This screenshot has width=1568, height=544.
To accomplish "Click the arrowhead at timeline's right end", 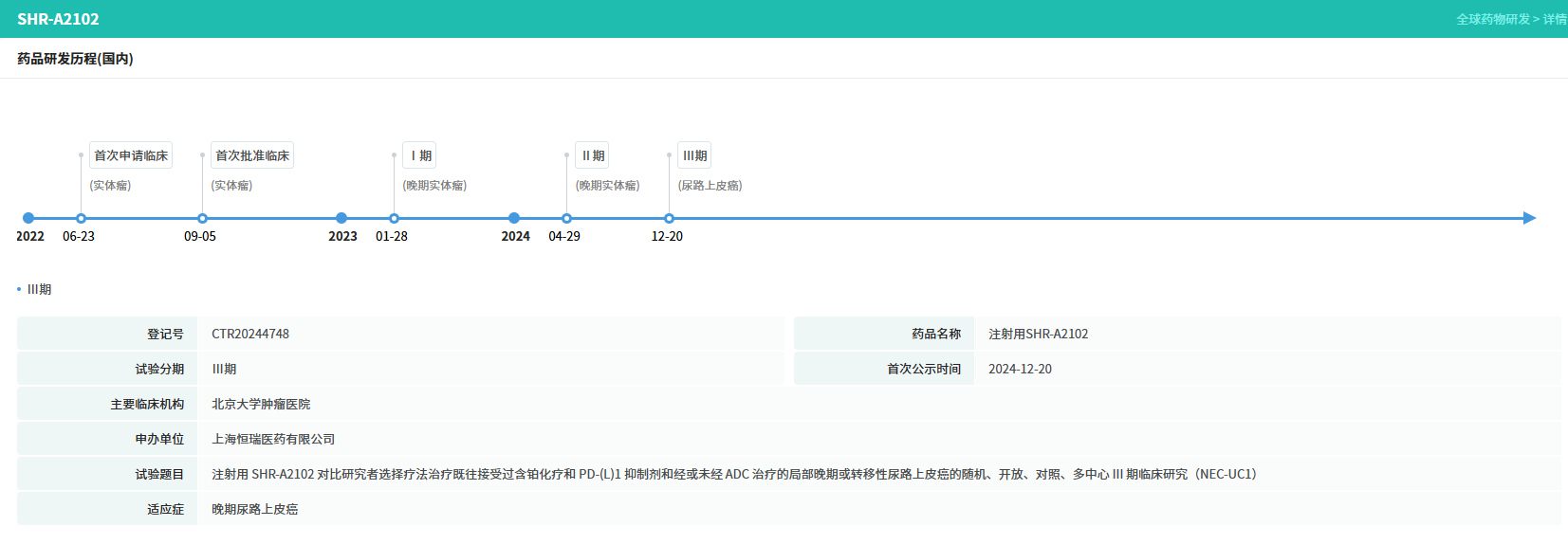I will [x=1528, y=218].
